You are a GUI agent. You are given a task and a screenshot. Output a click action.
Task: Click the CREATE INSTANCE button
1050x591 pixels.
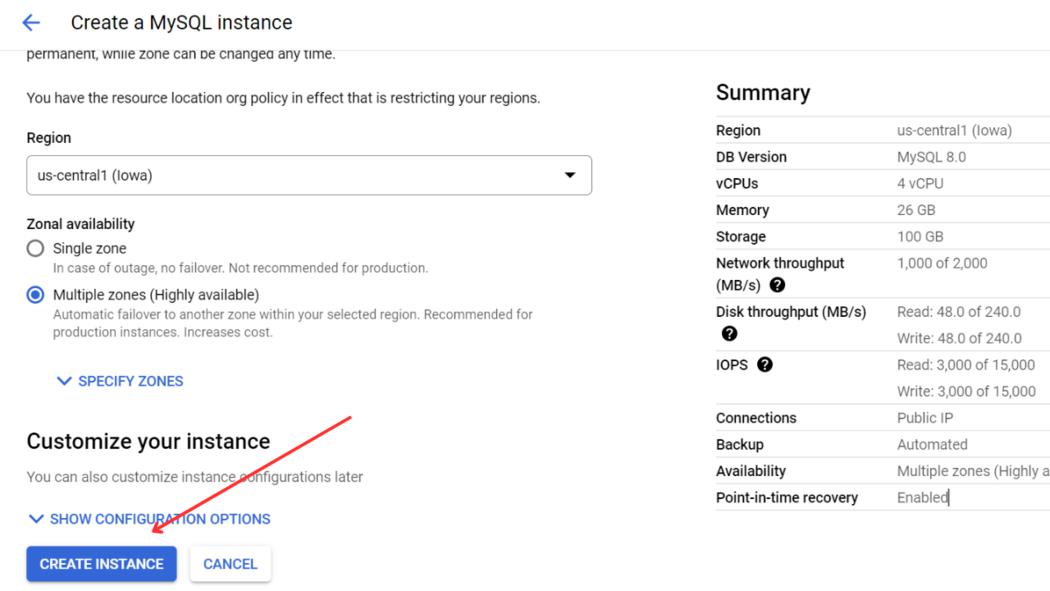coord(101,564)
